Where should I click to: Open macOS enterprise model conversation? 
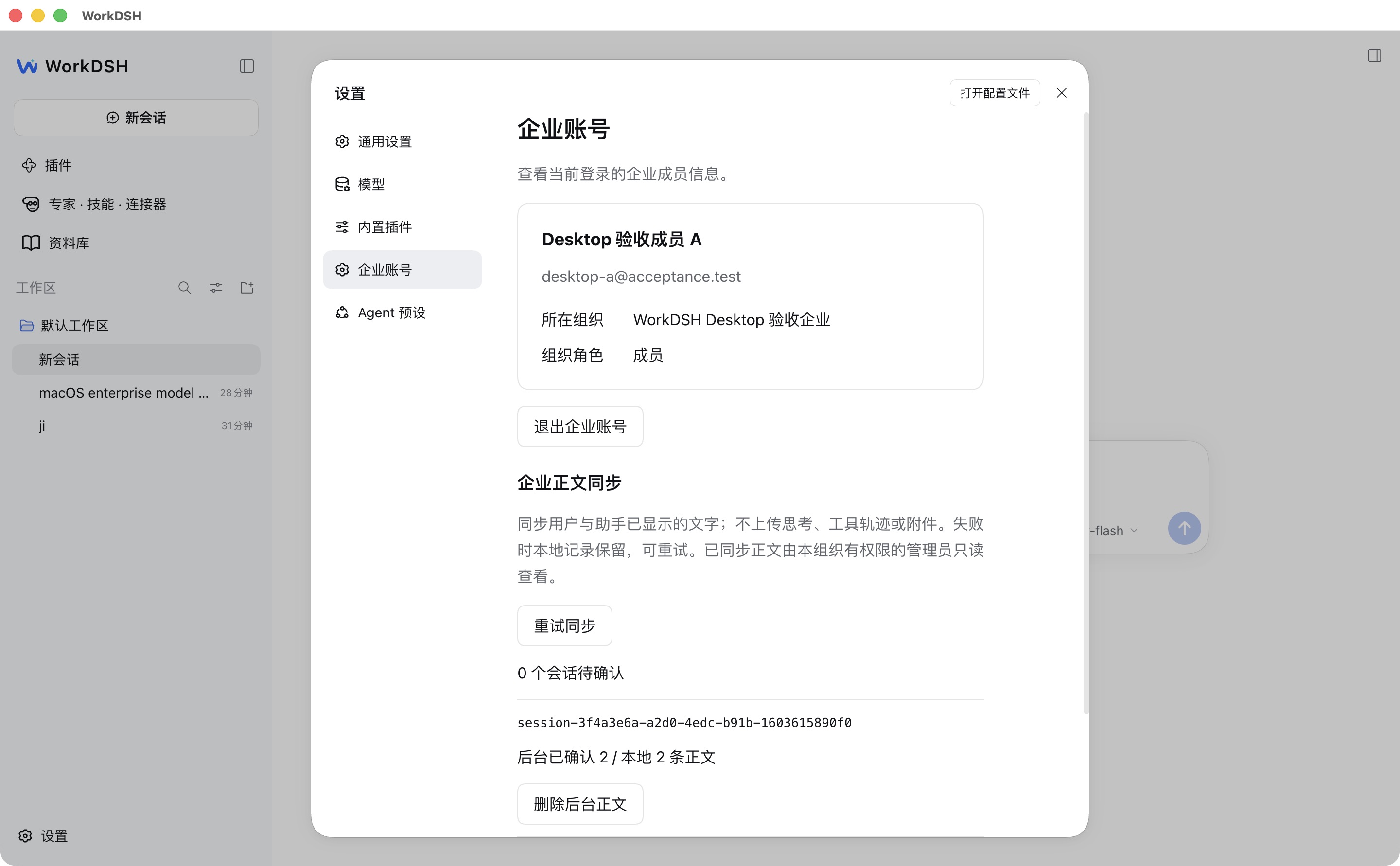click(136, 393)
